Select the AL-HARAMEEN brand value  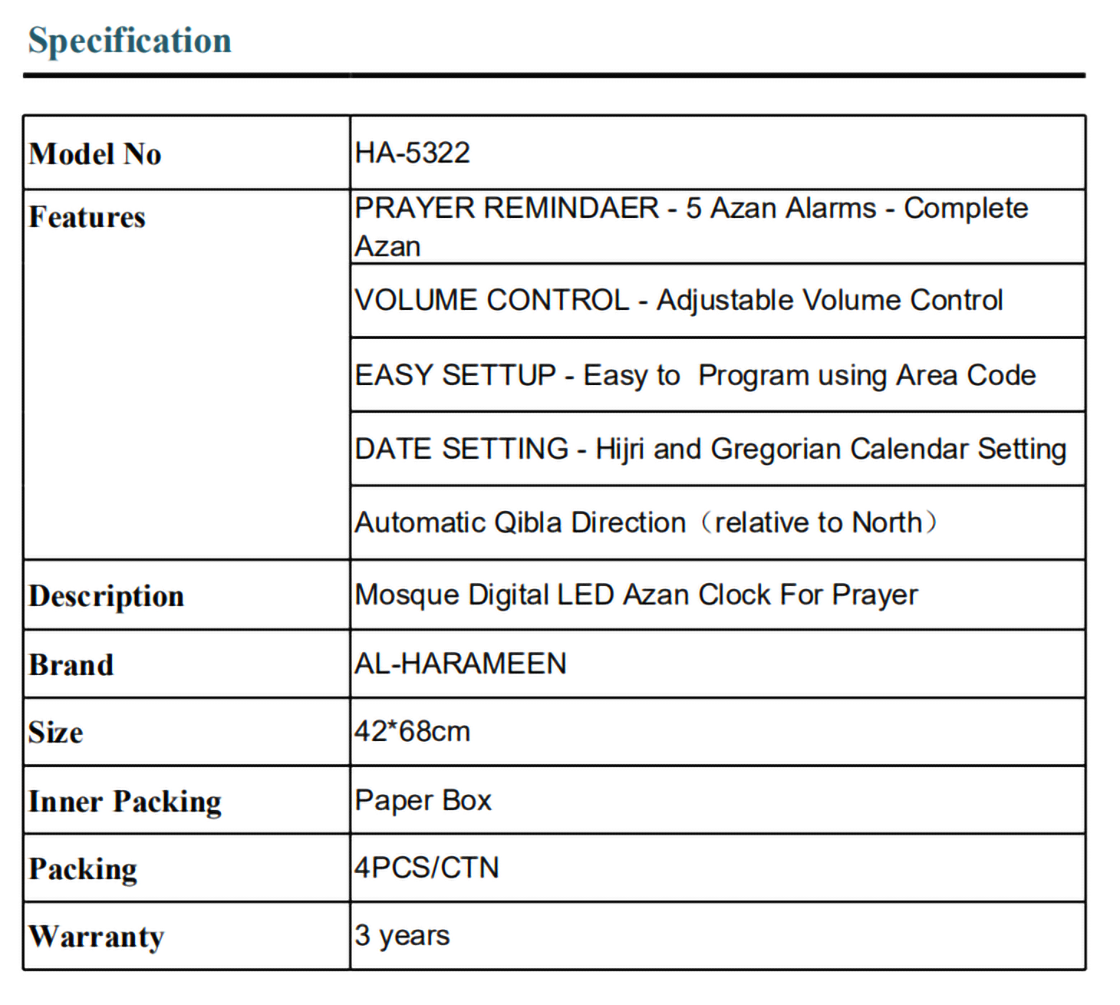point(460,663)
